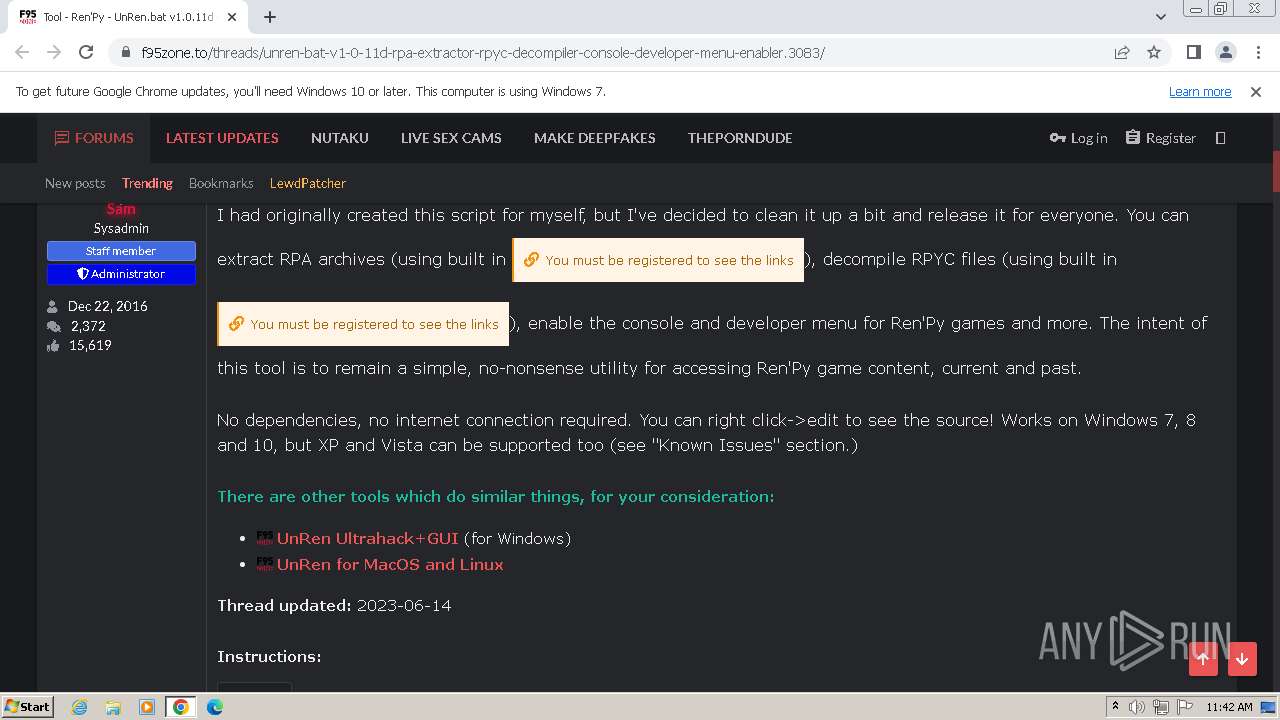Bookmark this page with the star icon

pos(1154,52)
